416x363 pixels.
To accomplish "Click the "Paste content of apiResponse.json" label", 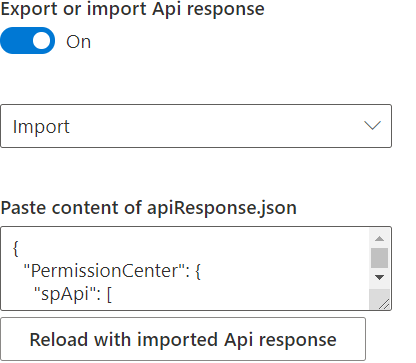I will (x=149, y=208).
